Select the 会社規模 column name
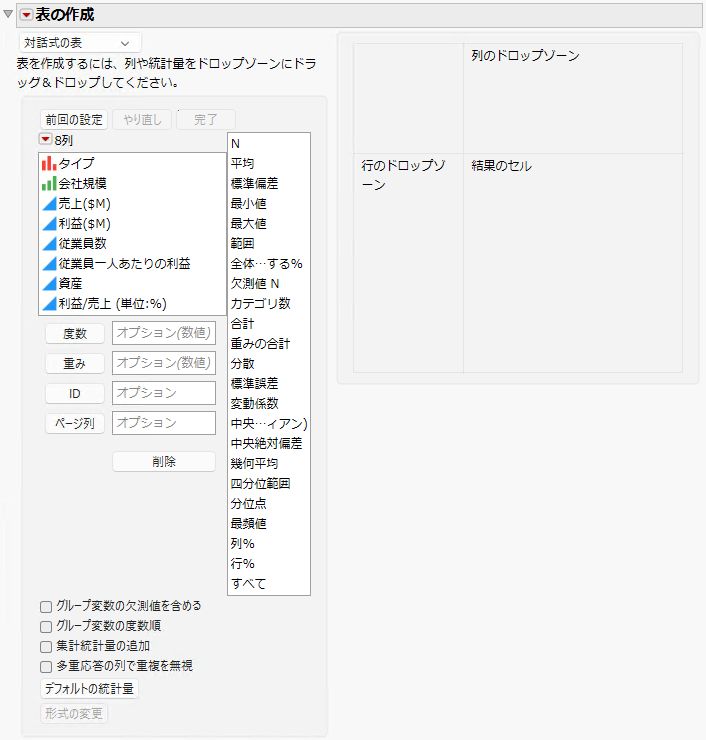 click(x=83, y=183)
